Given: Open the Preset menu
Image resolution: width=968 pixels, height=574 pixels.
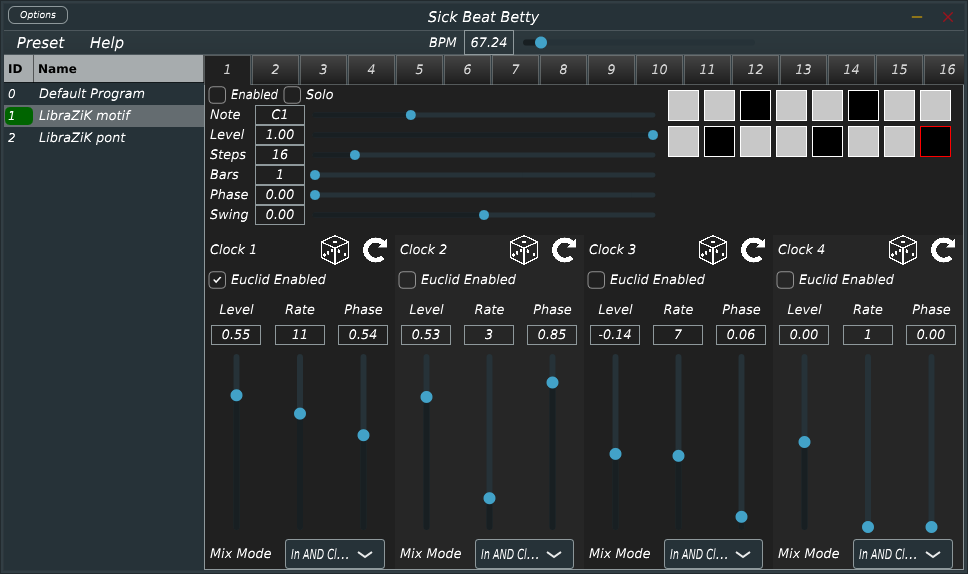Looking at the screenshot, I should 40,43.
